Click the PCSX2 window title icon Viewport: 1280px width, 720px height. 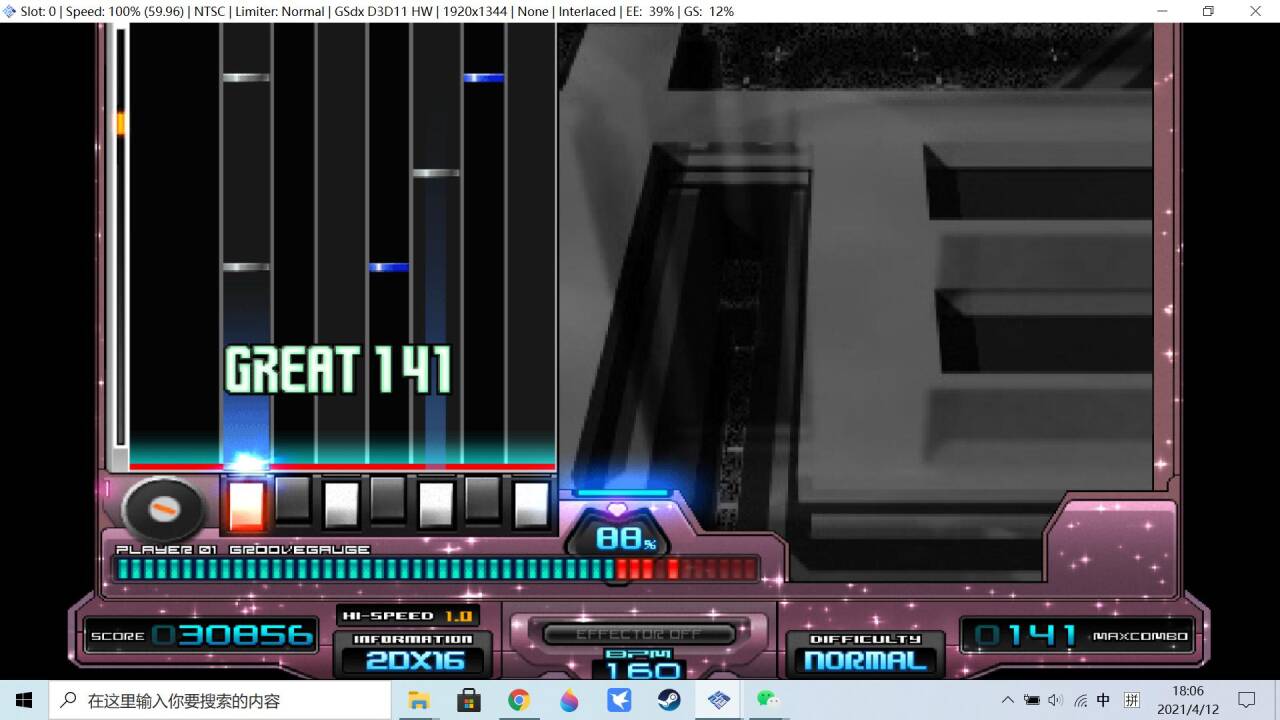click(x=10, y=11)
